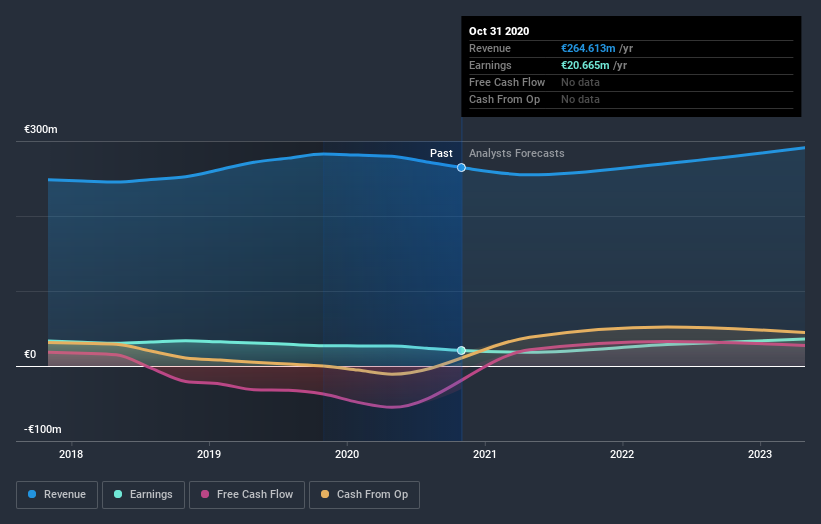The height and width of the screenshot is (524, 821).
Task: Click the -€100m y-axis label
Action: click(x=42, y=429)
